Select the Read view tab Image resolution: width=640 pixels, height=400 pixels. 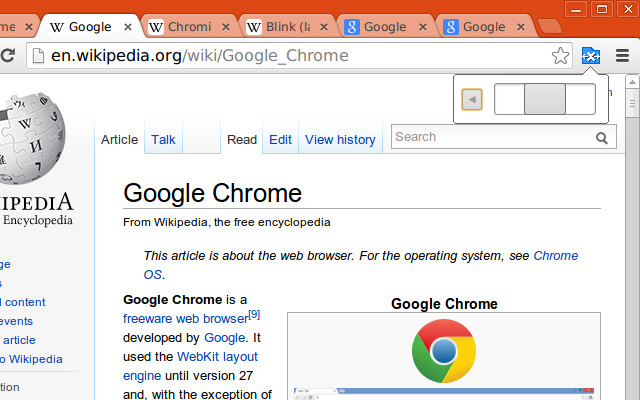coord(242,140)
